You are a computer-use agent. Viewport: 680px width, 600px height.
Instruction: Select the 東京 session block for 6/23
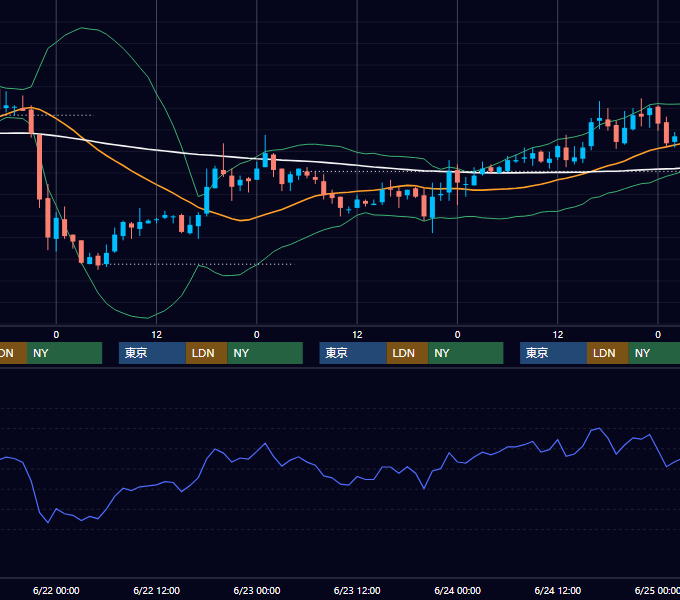pyautogui.click(x=353, y=353)
